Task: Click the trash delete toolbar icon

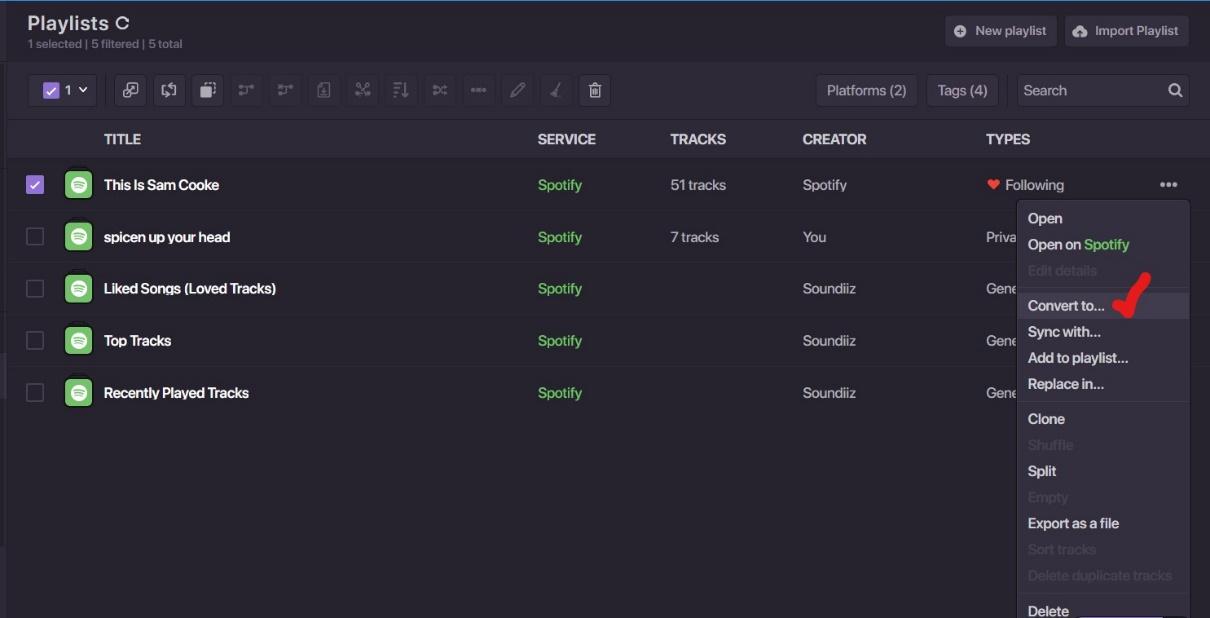Action: point(595,90)
